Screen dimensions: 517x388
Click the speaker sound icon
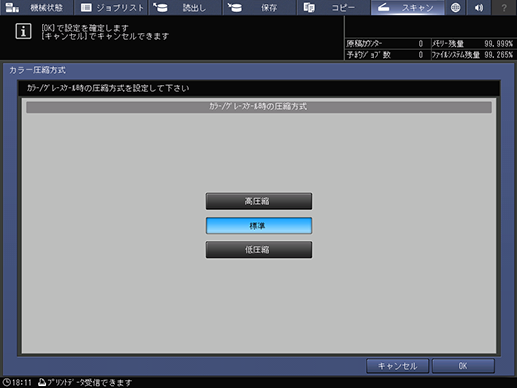[x=479, y=7]
